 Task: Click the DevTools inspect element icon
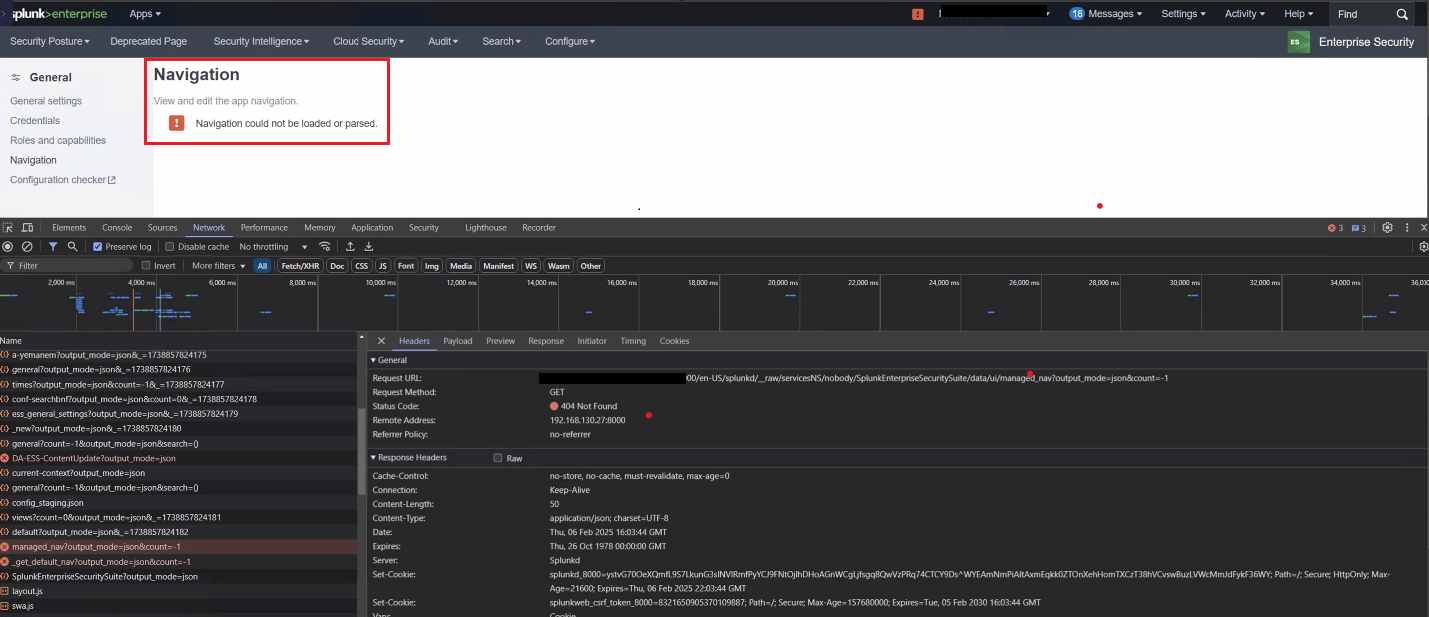(x=8, y=228)
